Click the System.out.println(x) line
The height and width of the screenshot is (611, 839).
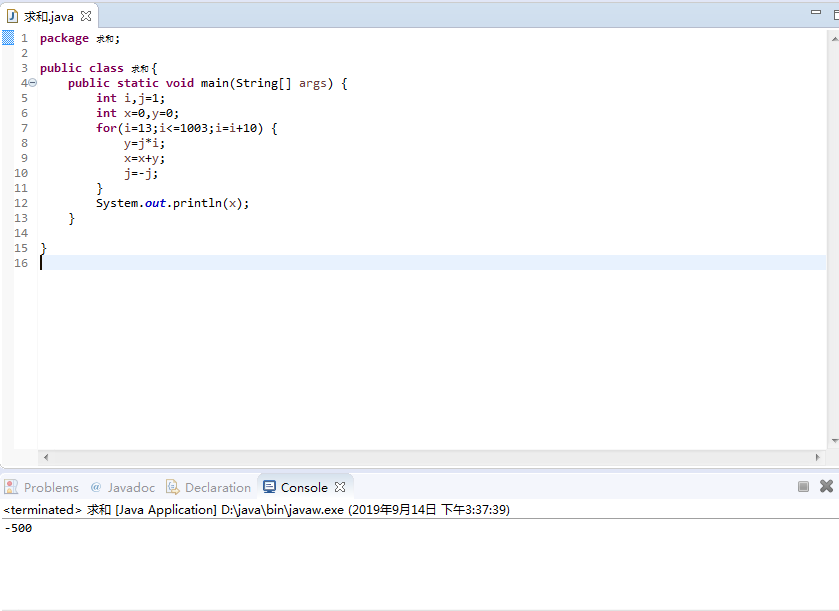point(172,203)
